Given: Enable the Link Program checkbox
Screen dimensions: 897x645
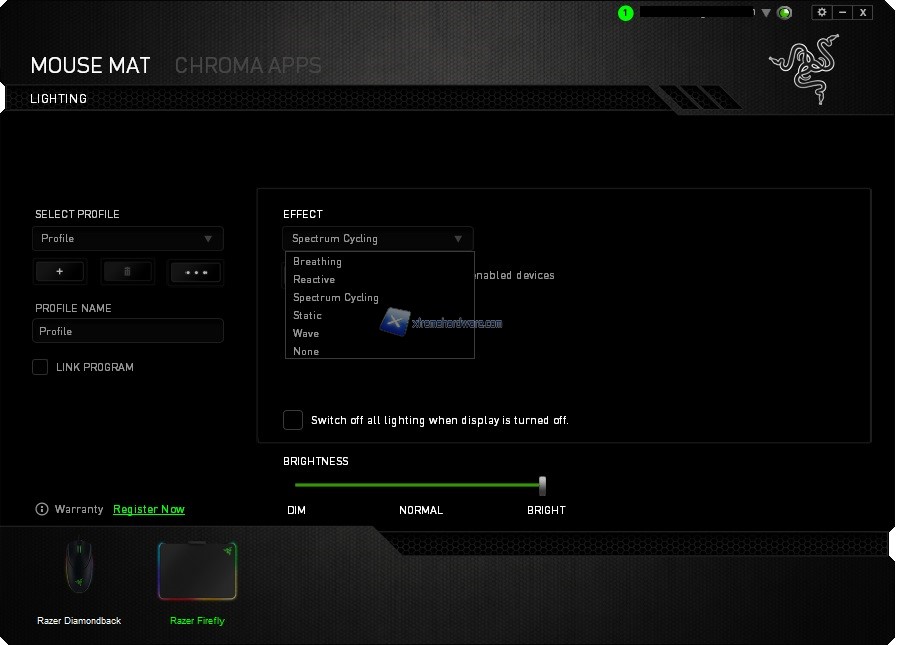Looking at the screenshot, I should click(40, 367).
